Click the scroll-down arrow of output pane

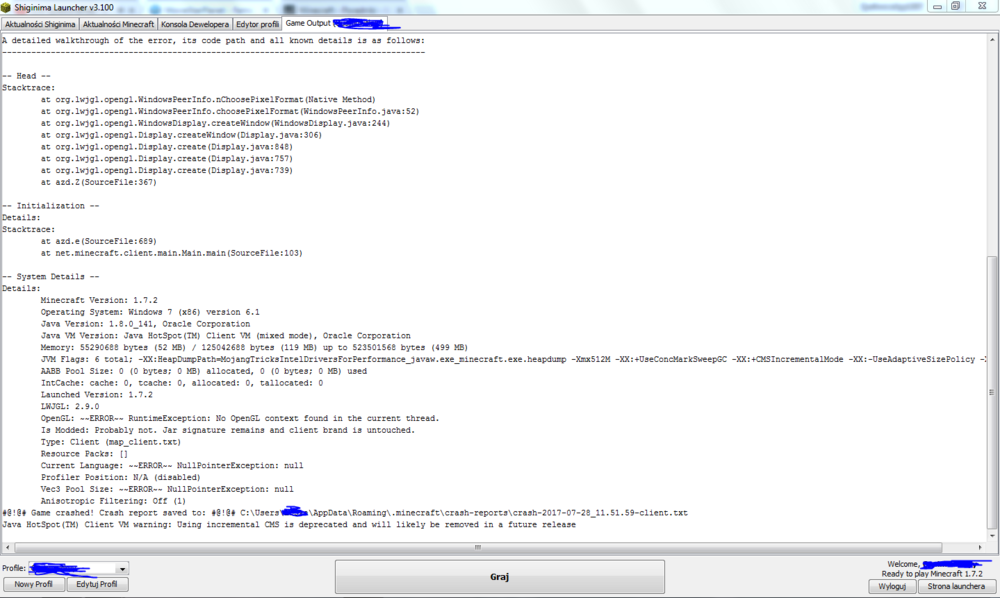coord(992,536)
